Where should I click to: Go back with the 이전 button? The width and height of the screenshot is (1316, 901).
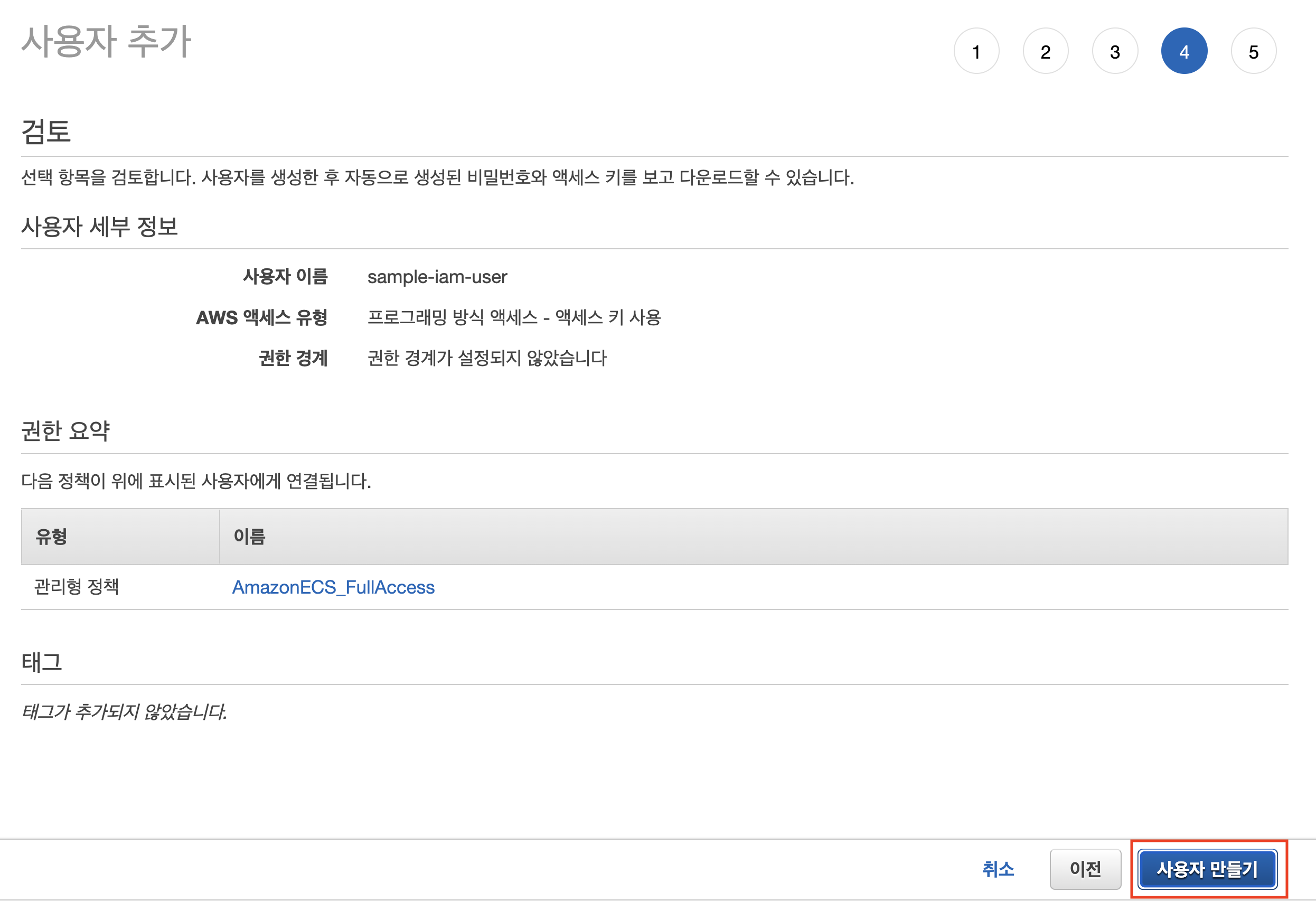coord(1085,869)
